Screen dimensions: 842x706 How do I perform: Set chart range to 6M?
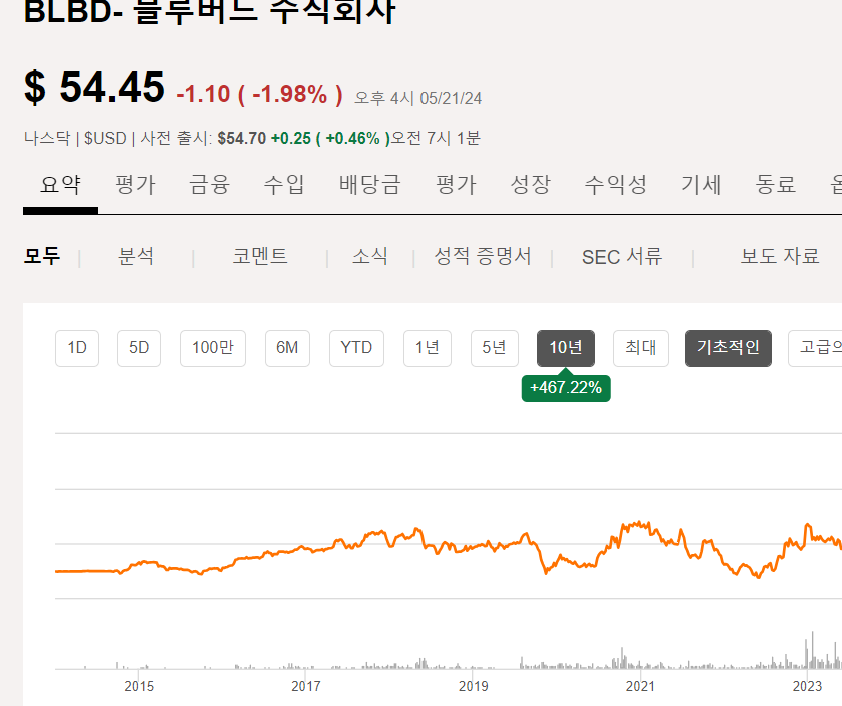pos(287,348)
